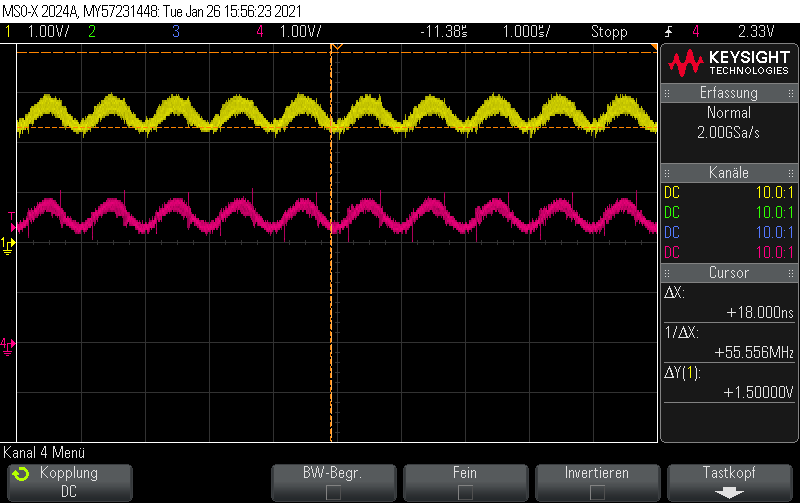Screen dimensions: 800x503
Task: Click the Kopplung rotary knob icon
Action: (21, 474)
